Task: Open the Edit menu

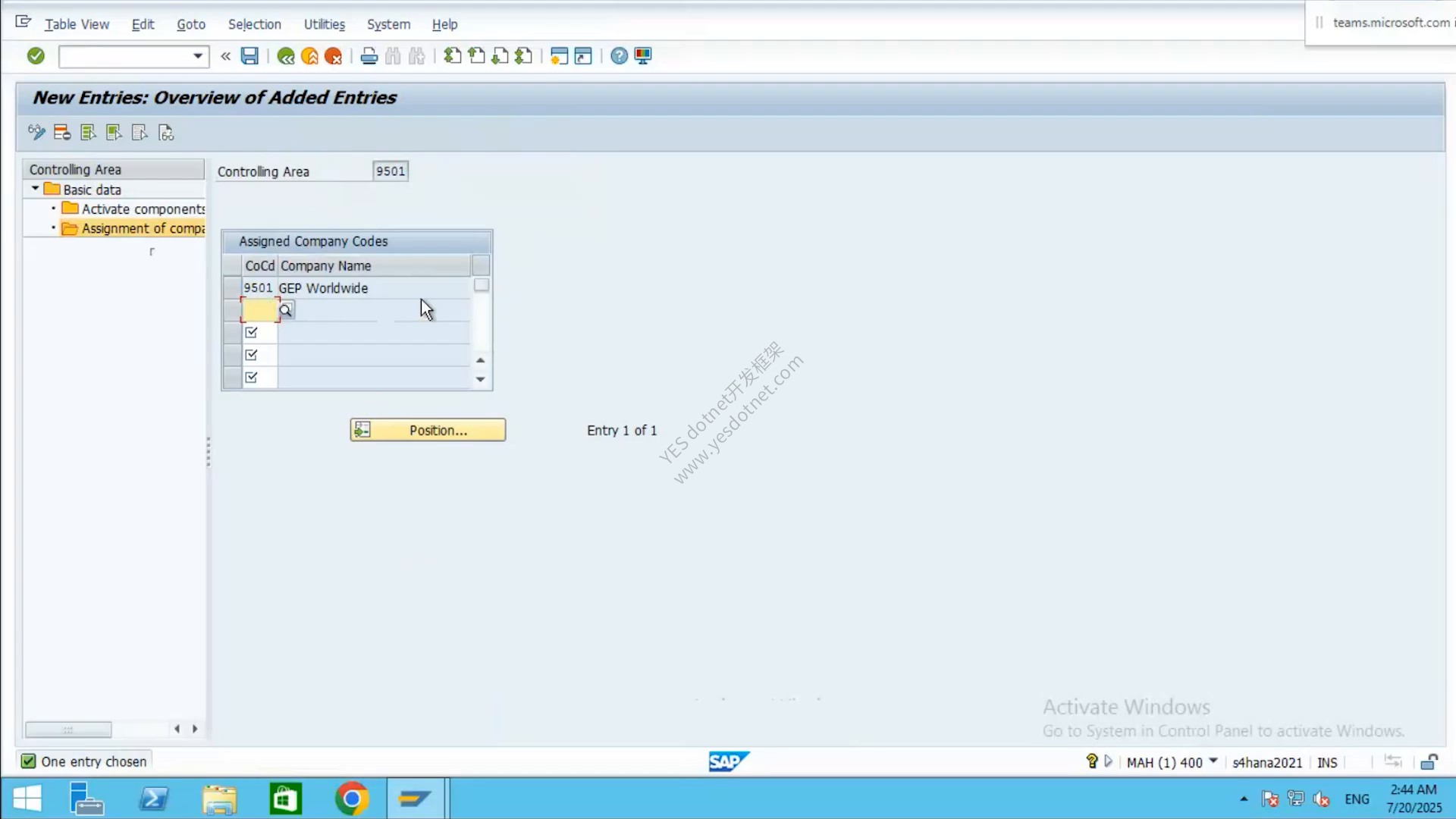Action: [143, 24]
